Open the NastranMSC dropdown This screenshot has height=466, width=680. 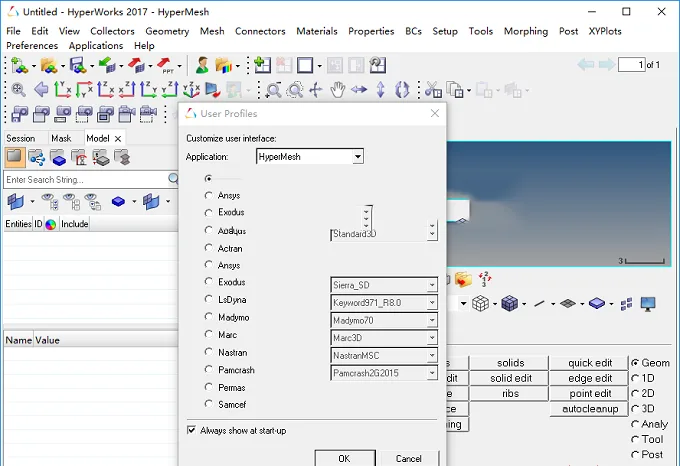pyautogui.click(x=432, y=355)
